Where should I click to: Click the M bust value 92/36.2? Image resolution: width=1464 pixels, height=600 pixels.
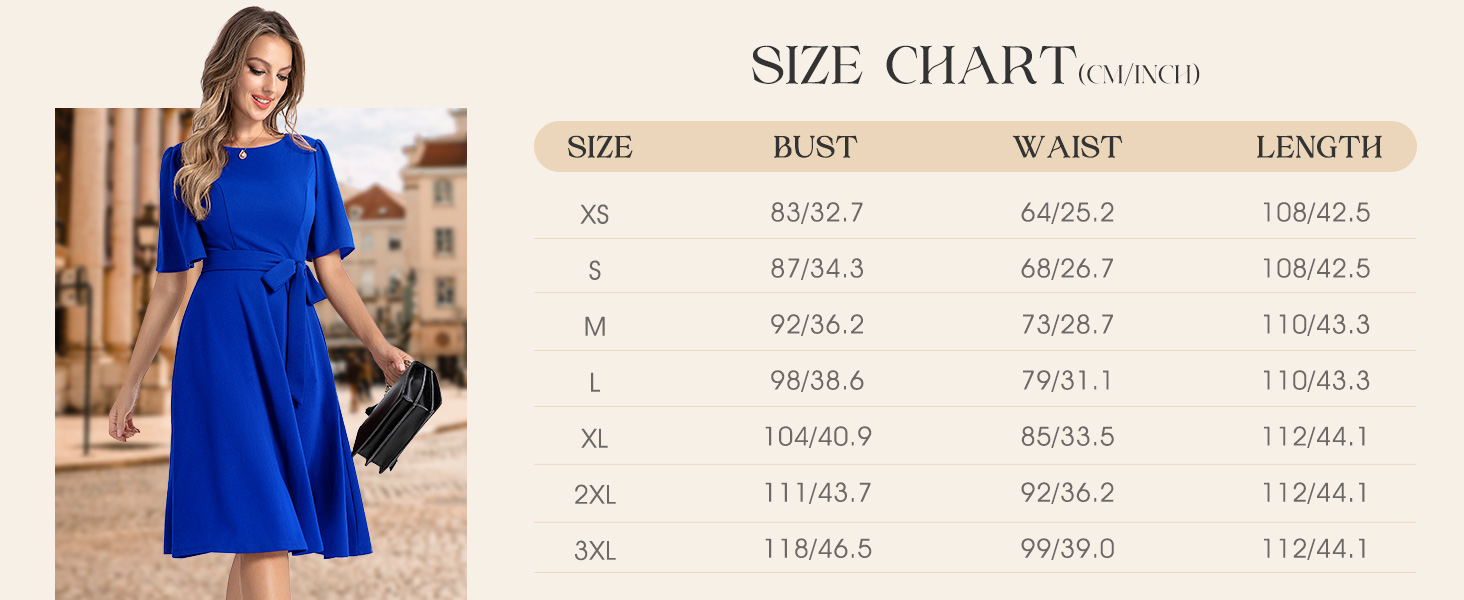817,325
